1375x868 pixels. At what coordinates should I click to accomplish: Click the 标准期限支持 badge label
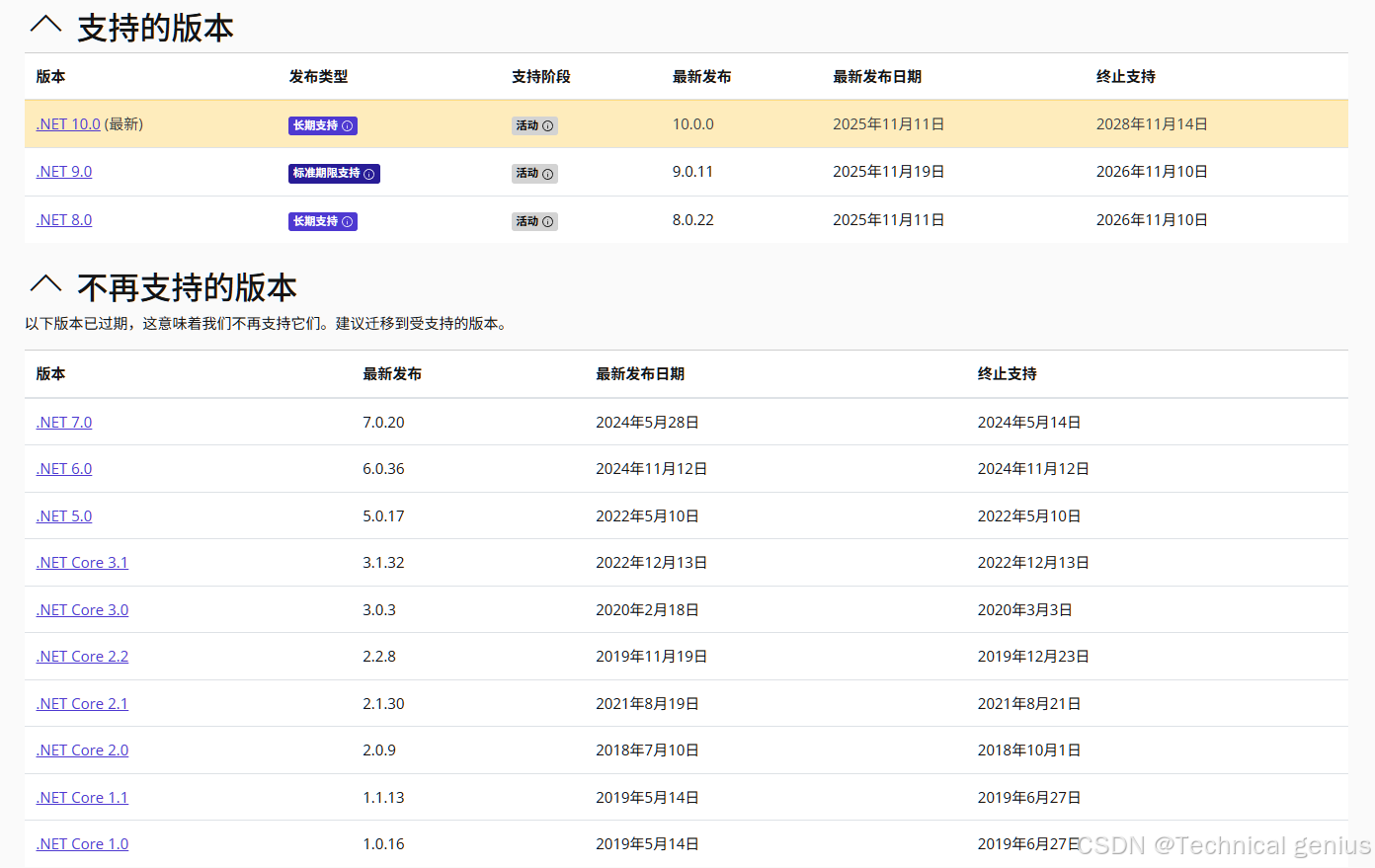click(327, 173)
